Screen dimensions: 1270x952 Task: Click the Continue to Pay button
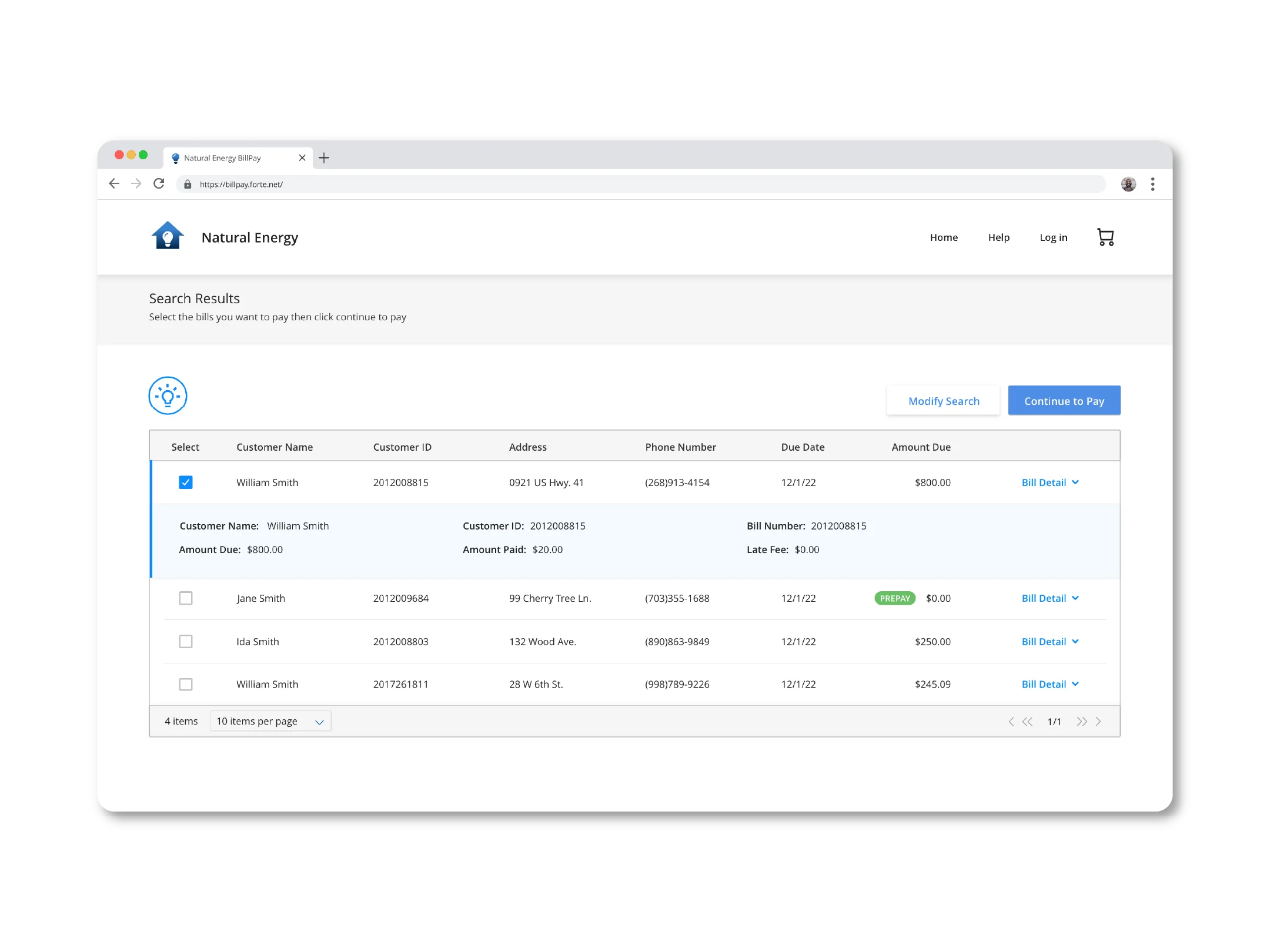pyautogui.click(x=1064, y=401)
